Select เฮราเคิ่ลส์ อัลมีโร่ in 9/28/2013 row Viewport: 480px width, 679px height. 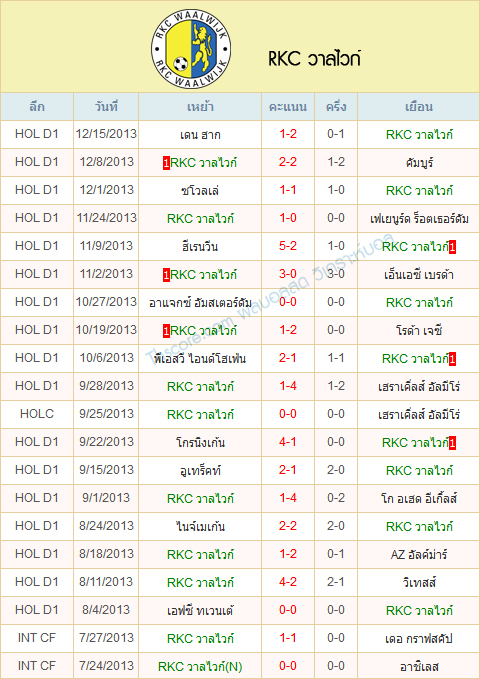click(x=419, y=387)
